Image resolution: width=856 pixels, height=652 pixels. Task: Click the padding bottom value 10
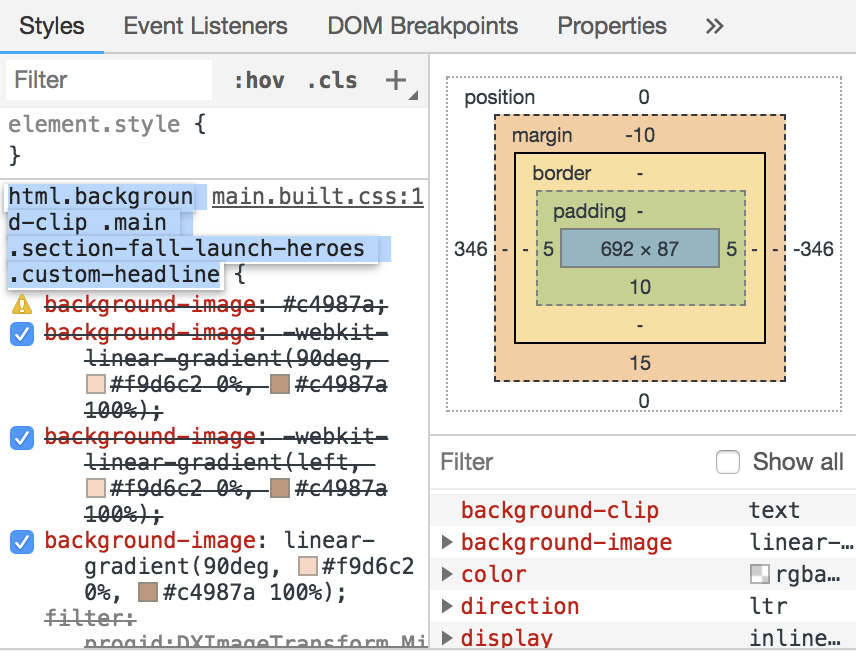point(640,287)
